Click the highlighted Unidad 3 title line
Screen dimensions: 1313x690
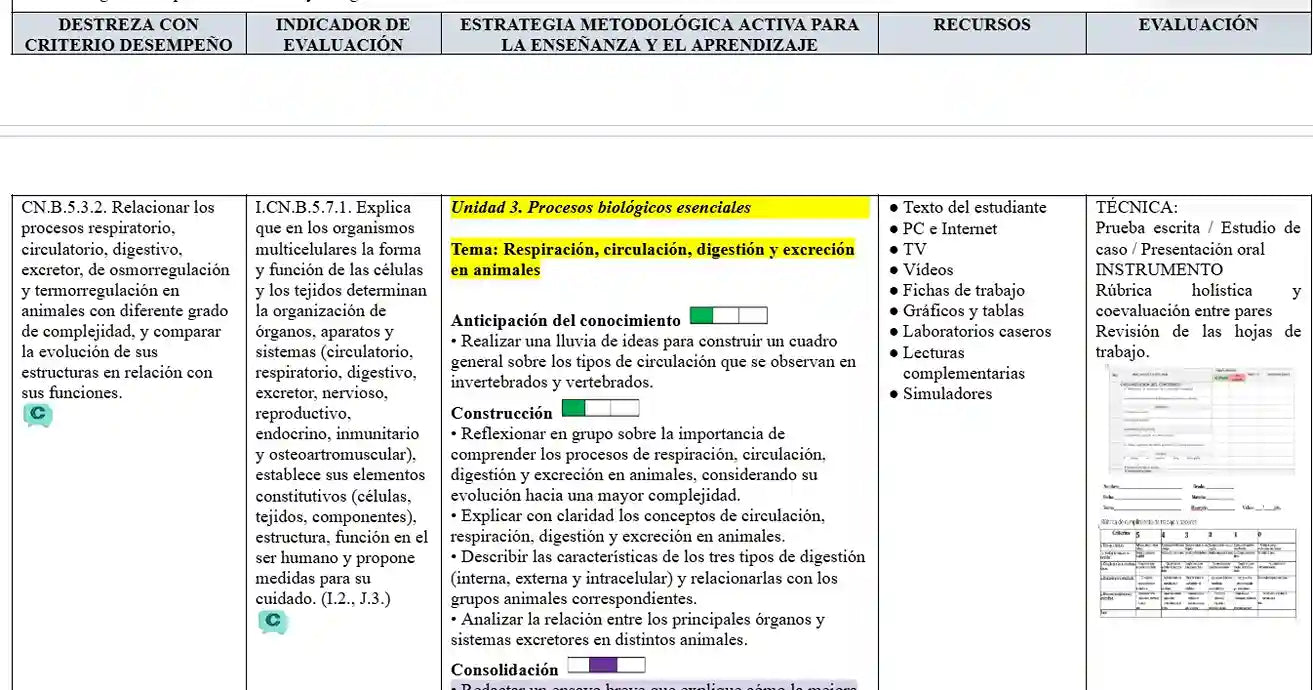[600, 208]
